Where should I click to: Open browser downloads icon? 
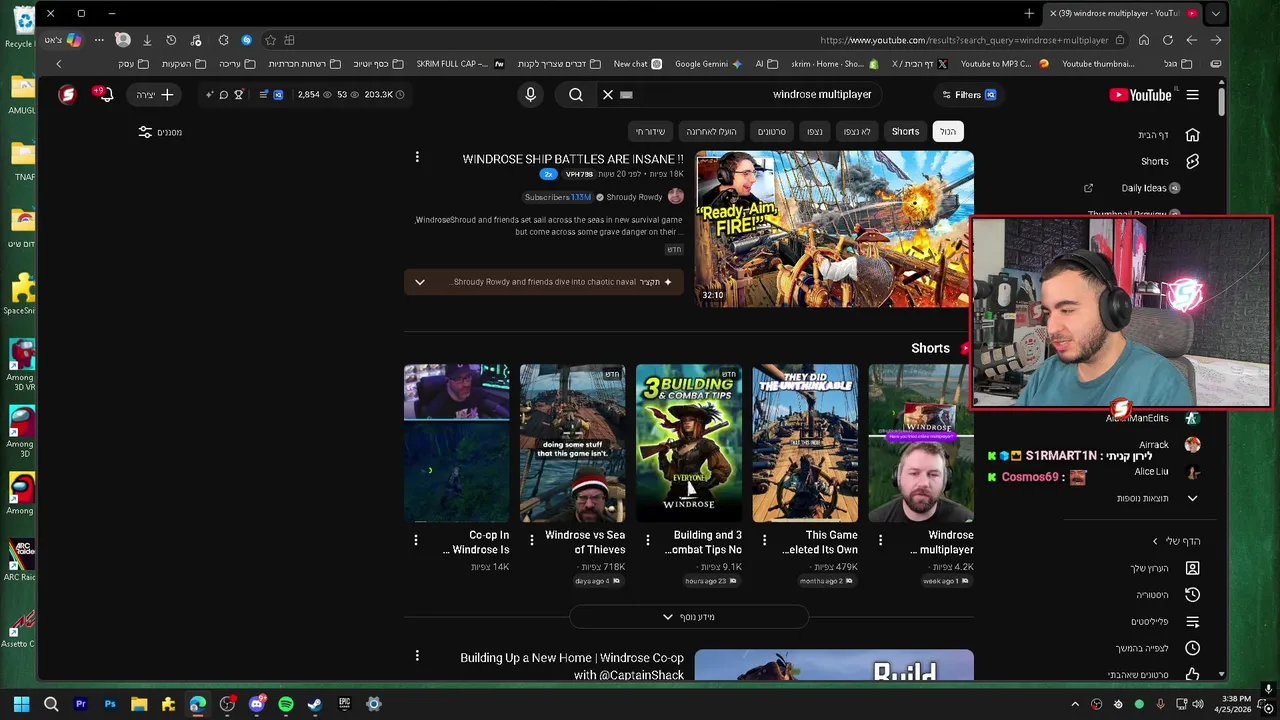147,40
